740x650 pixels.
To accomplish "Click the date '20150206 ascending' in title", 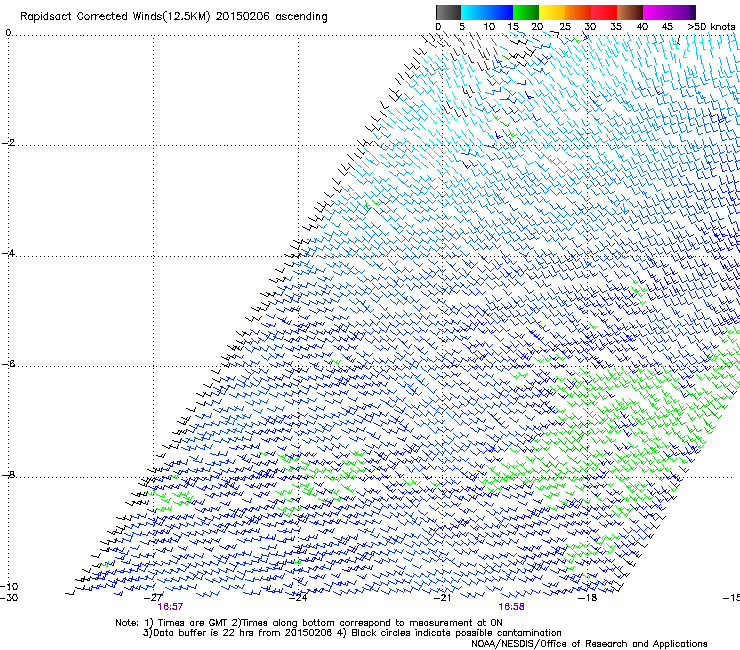I will (271, 16).
